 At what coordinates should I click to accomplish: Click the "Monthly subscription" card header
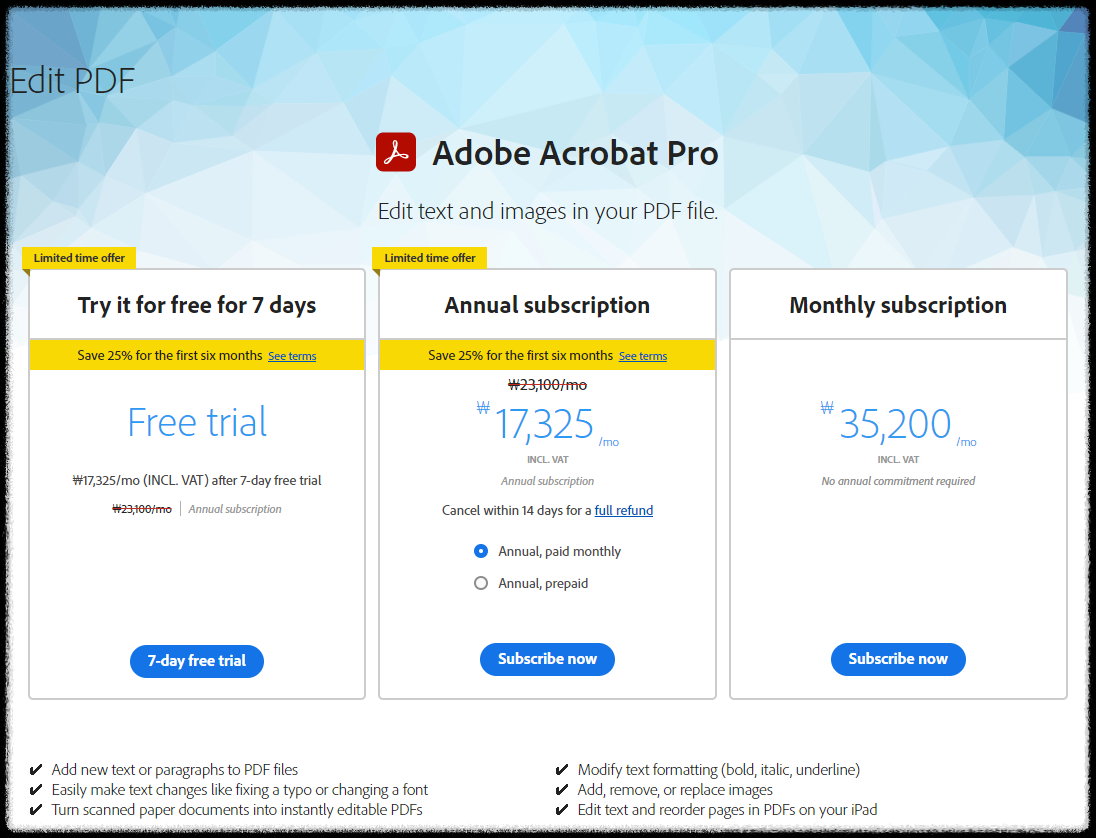[897, 304]
